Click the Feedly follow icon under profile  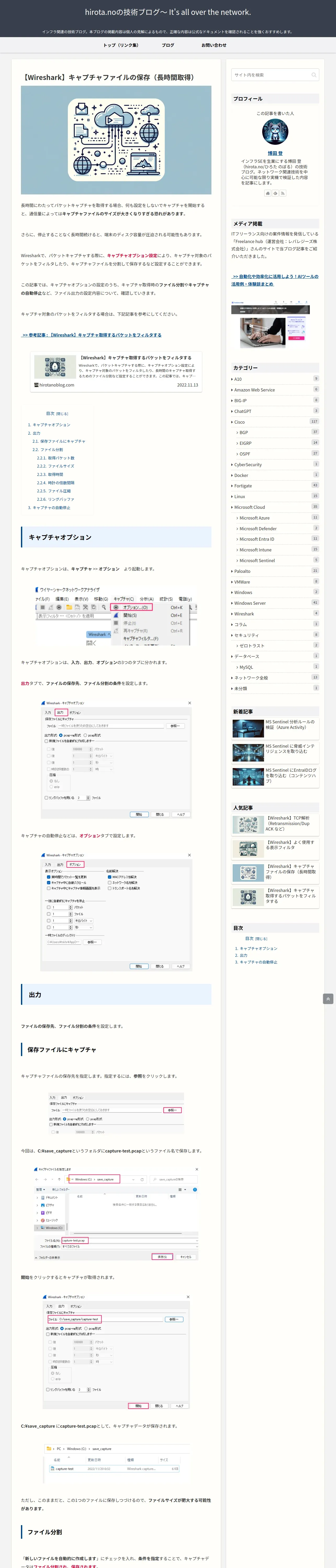tap(275, 193)
